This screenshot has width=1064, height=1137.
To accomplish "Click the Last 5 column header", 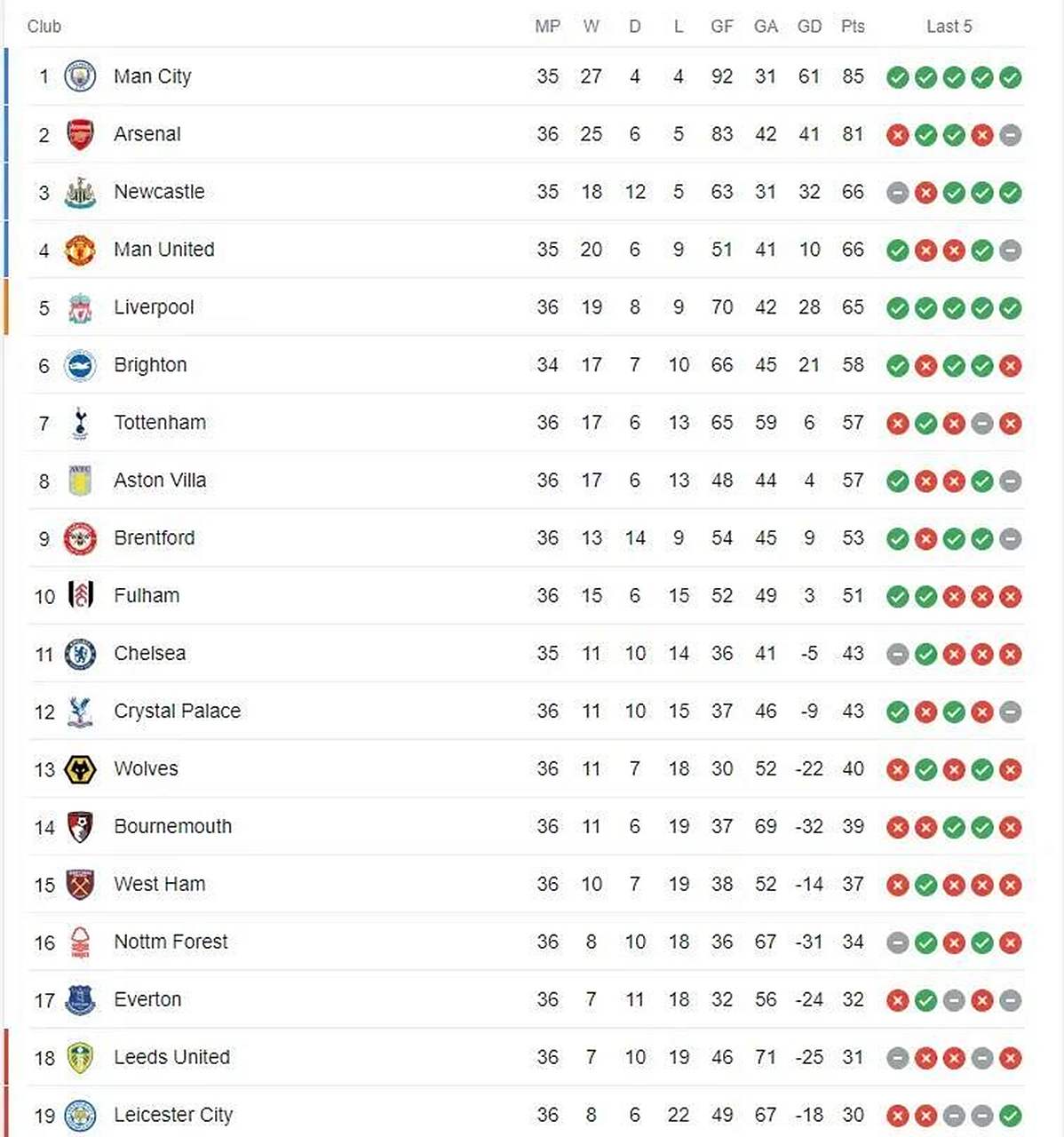I will coord(949,27).
